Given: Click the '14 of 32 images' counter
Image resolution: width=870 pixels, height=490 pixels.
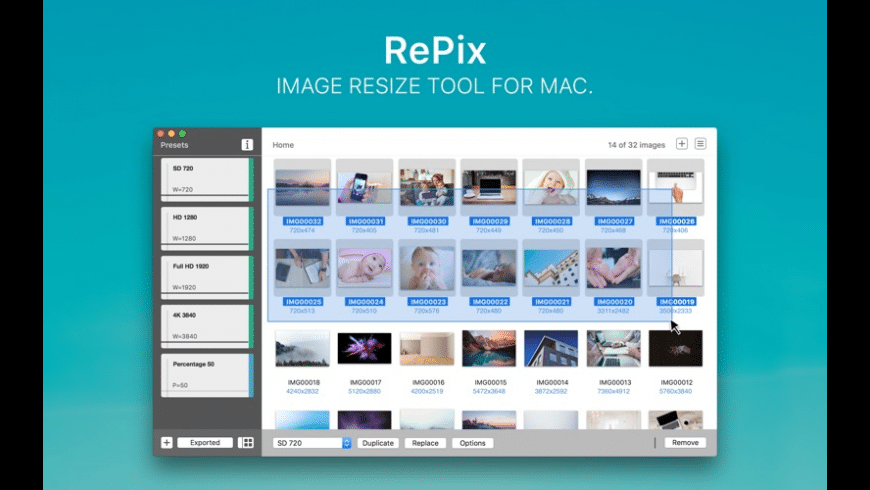Looking at the screenshot, I should click(x=636, y=145).
